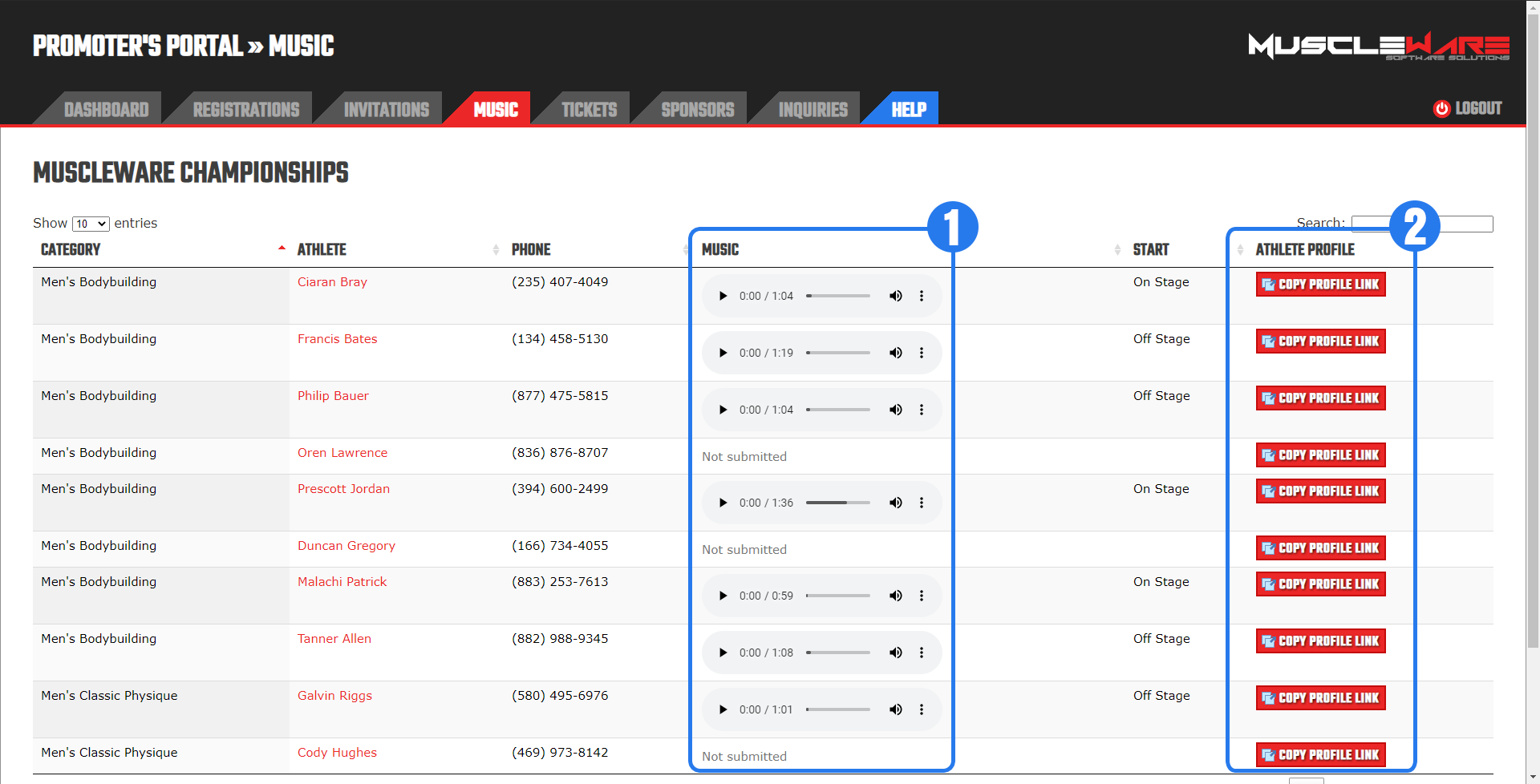
Task: Open Duncan Gregory's athlete link
Action: (x=346, y=546)
